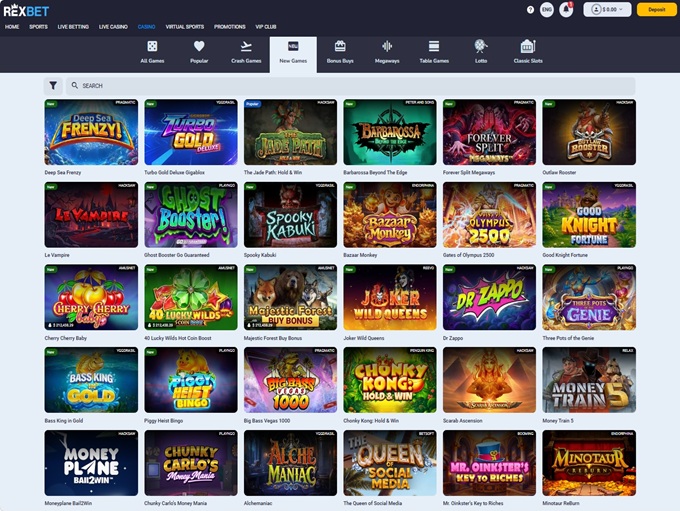Open the Joker Wild Queens thumbnail

pos(390,298)
